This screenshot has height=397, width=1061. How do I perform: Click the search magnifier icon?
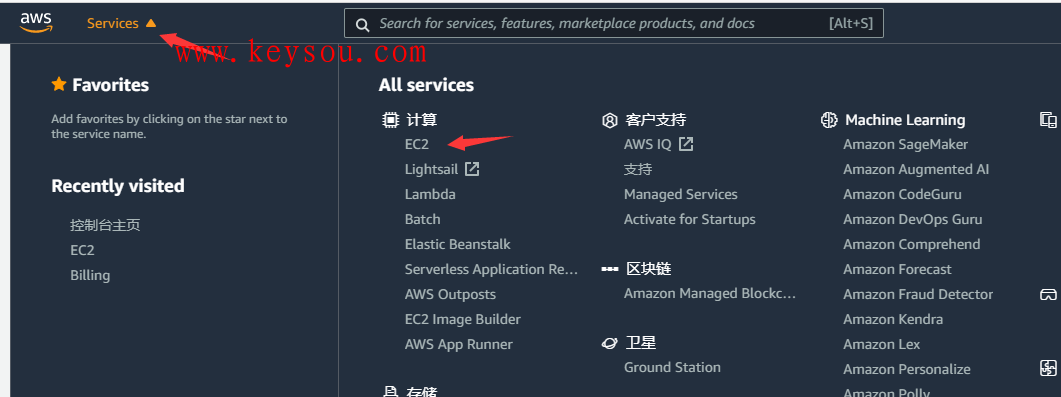click(x=363, y=25)
